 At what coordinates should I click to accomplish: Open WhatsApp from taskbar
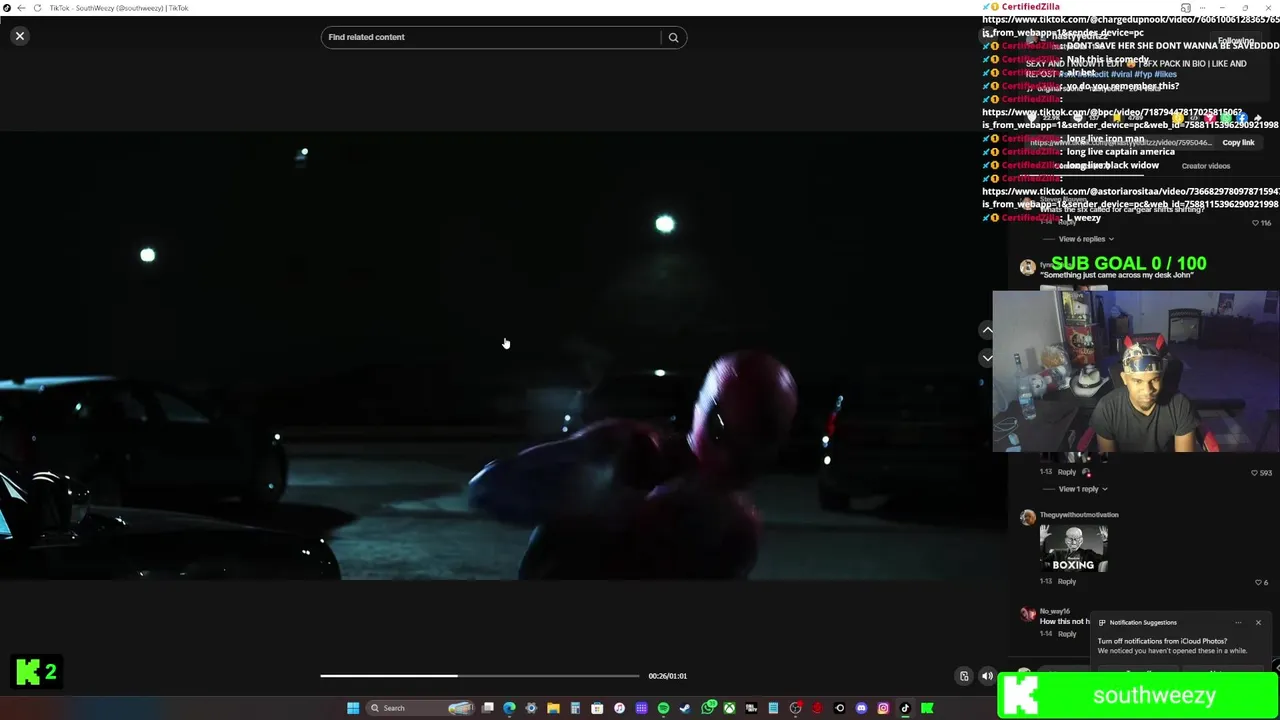tap(708, 708)
